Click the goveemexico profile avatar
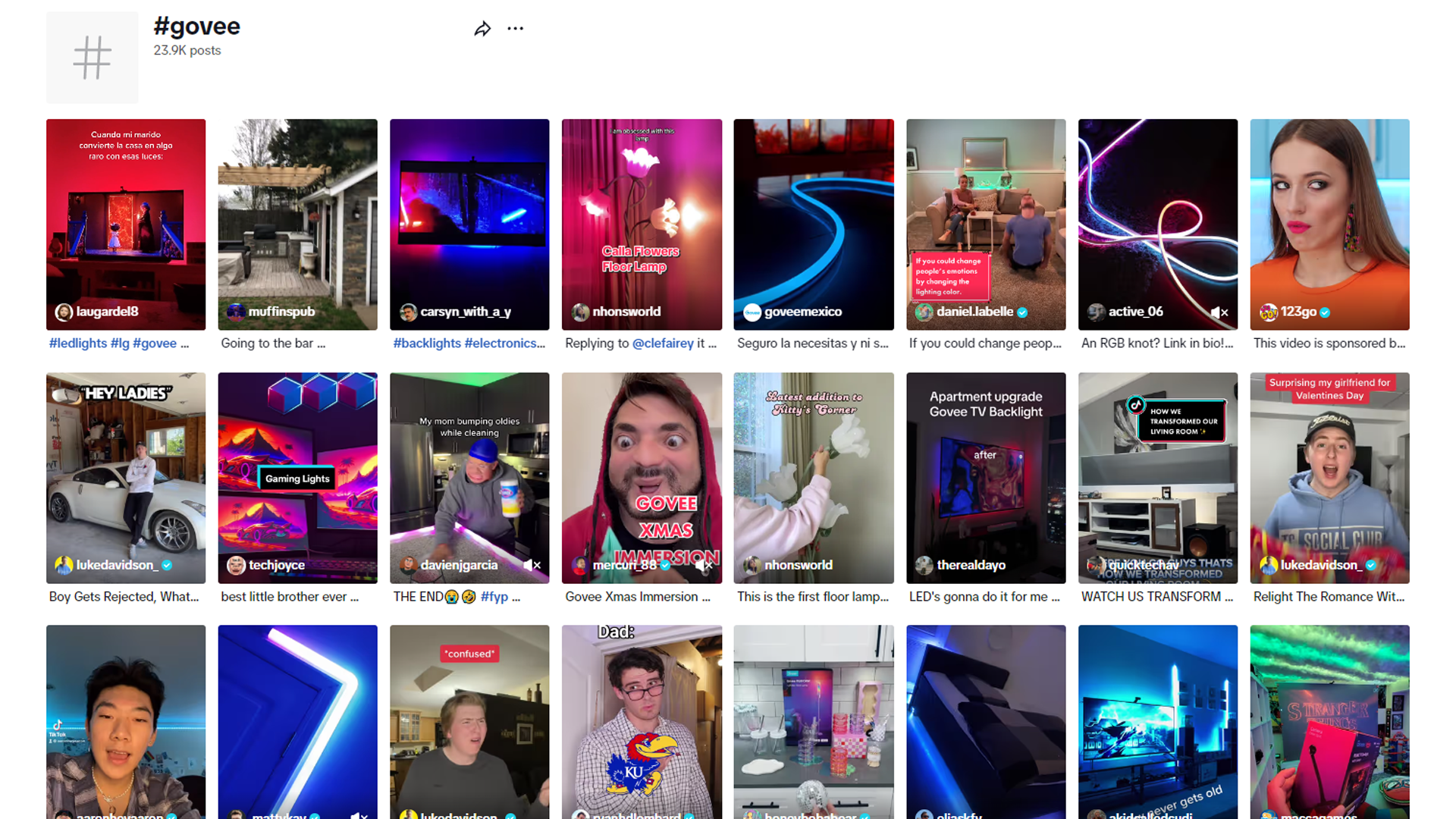This screenshot has height=819, width=1456. pyautogui.click(x=752, y=312)
